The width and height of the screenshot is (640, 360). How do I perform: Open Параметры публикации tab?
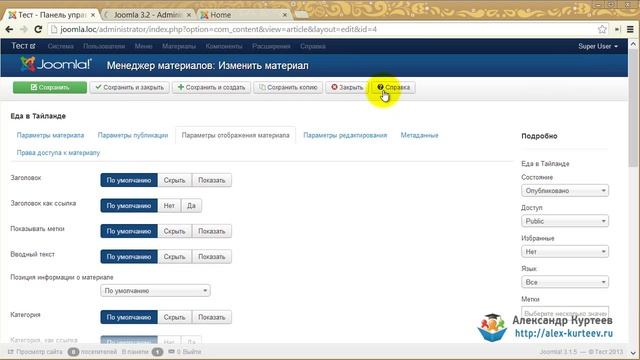[x=133, y=135]
